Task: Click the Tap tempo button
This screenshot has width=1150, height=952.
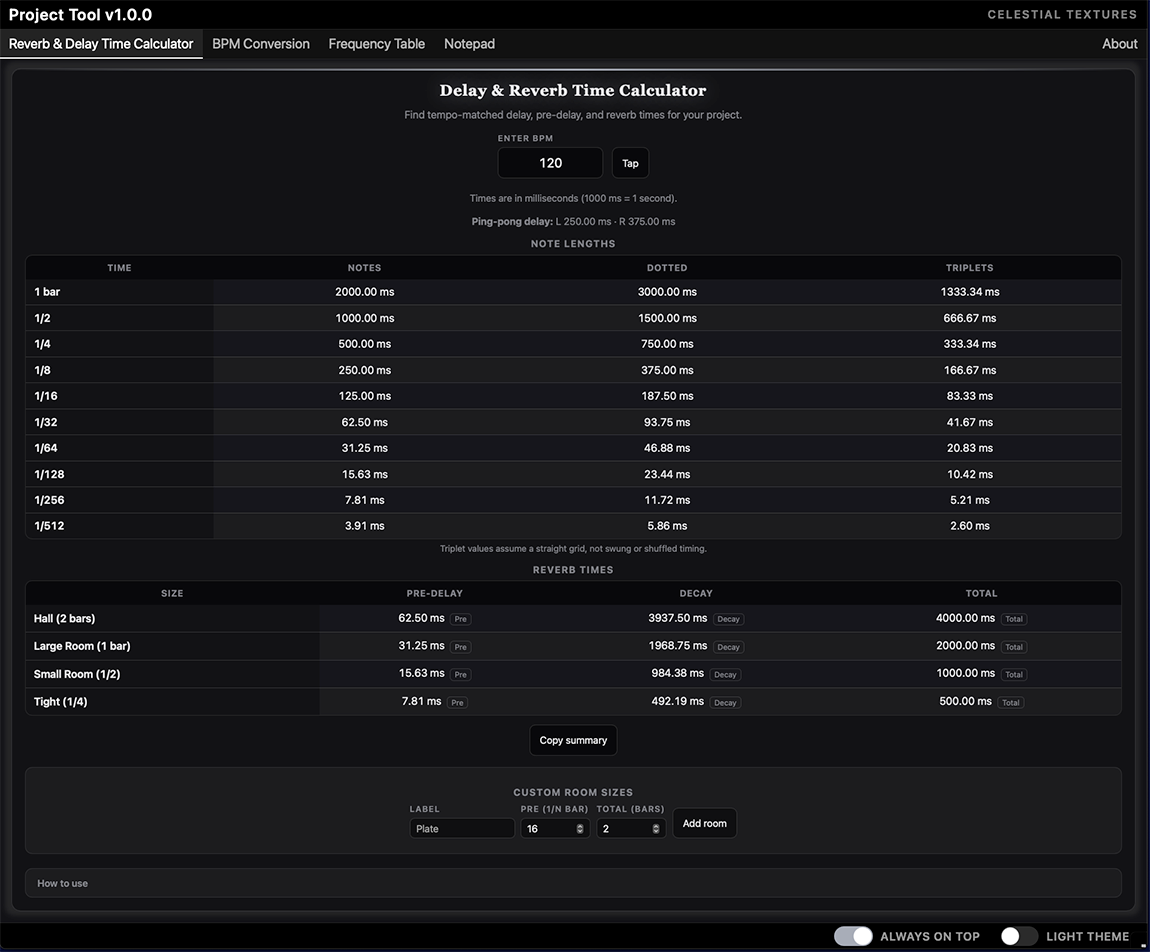Action: 630,163
